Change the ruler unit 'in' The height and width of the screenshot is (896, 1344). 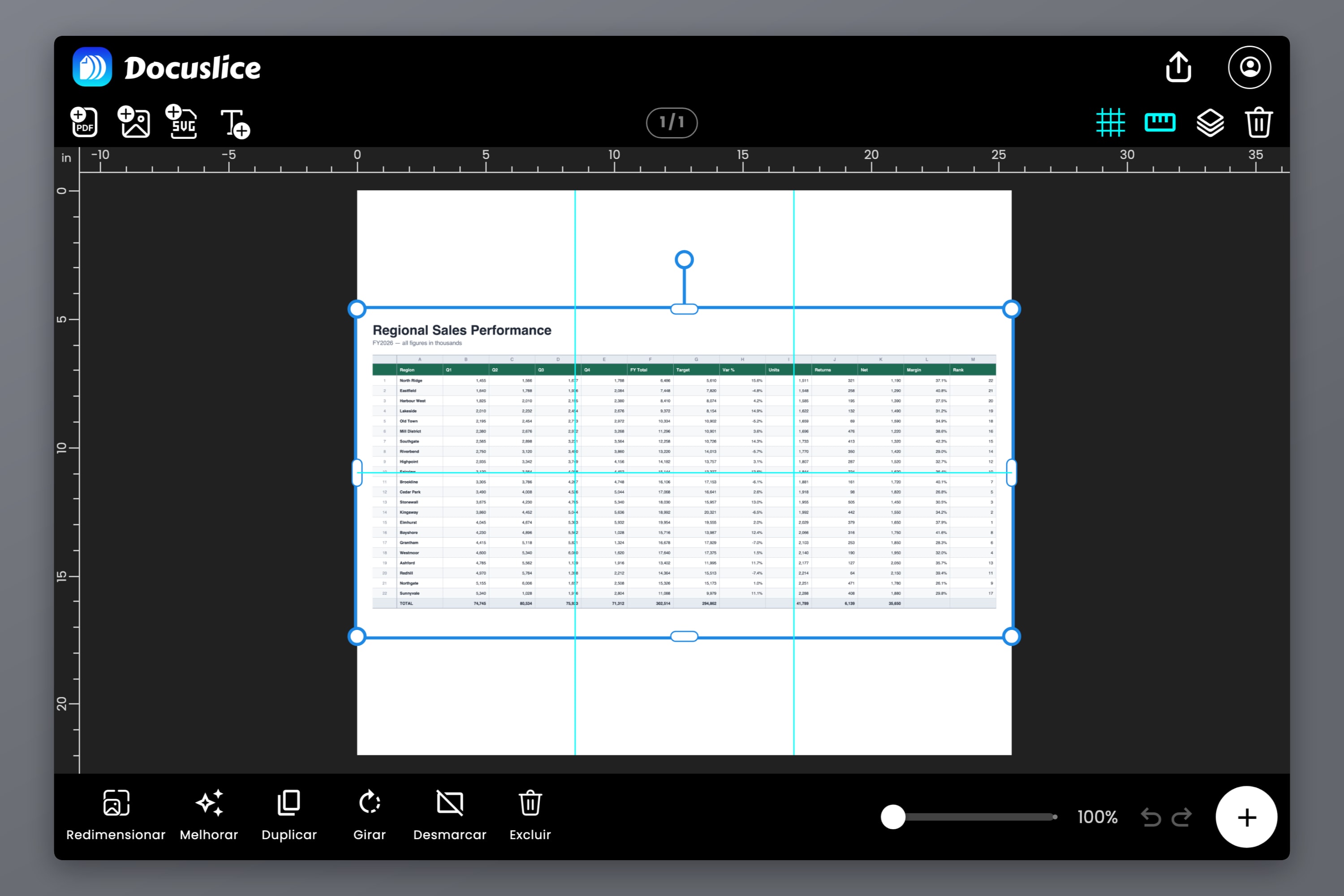66,158
